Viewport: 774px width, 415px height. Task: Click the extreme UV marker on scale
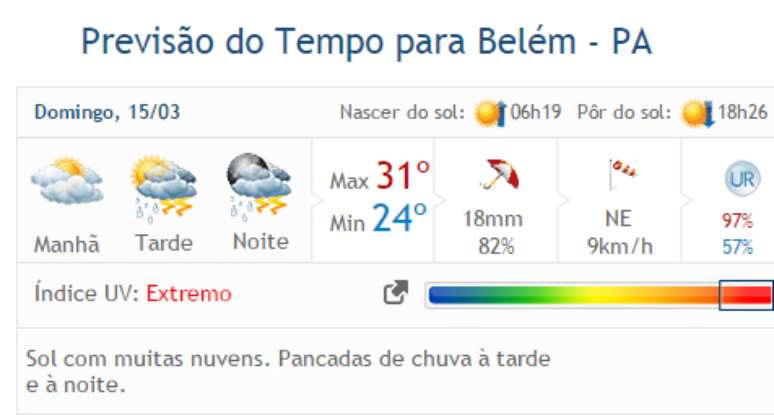746,294
